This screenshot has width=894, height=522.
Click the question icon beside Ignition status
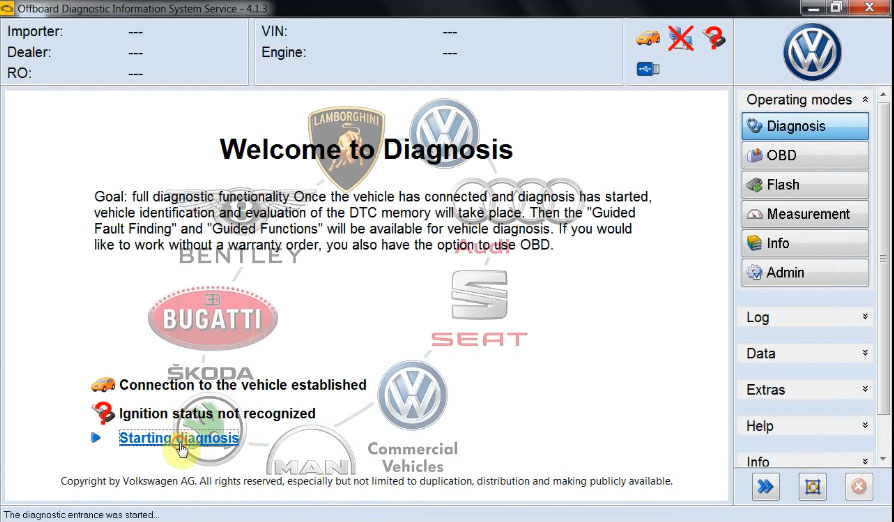tap(103, 413)
